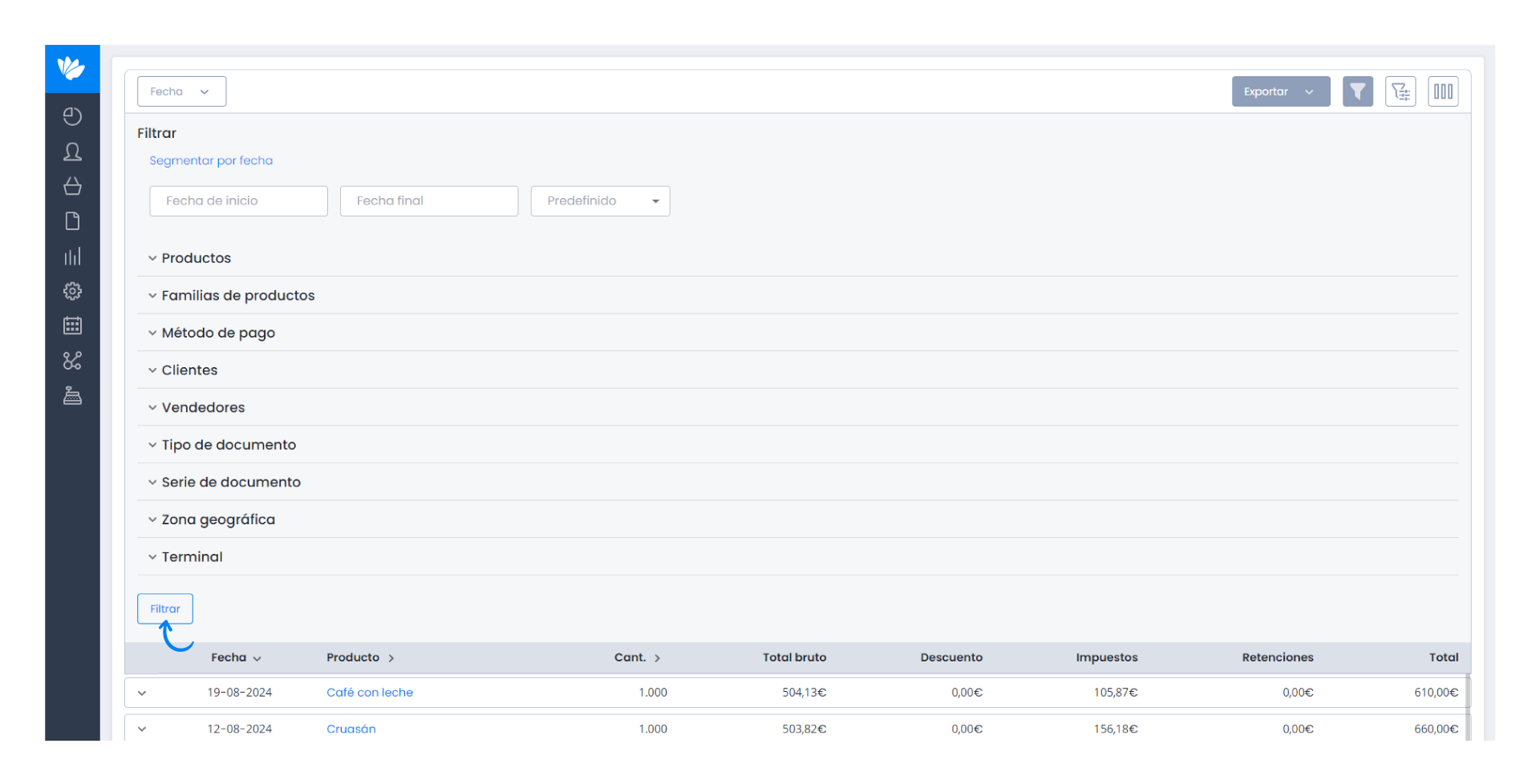Click the Fecha final field

coord(429,201)
